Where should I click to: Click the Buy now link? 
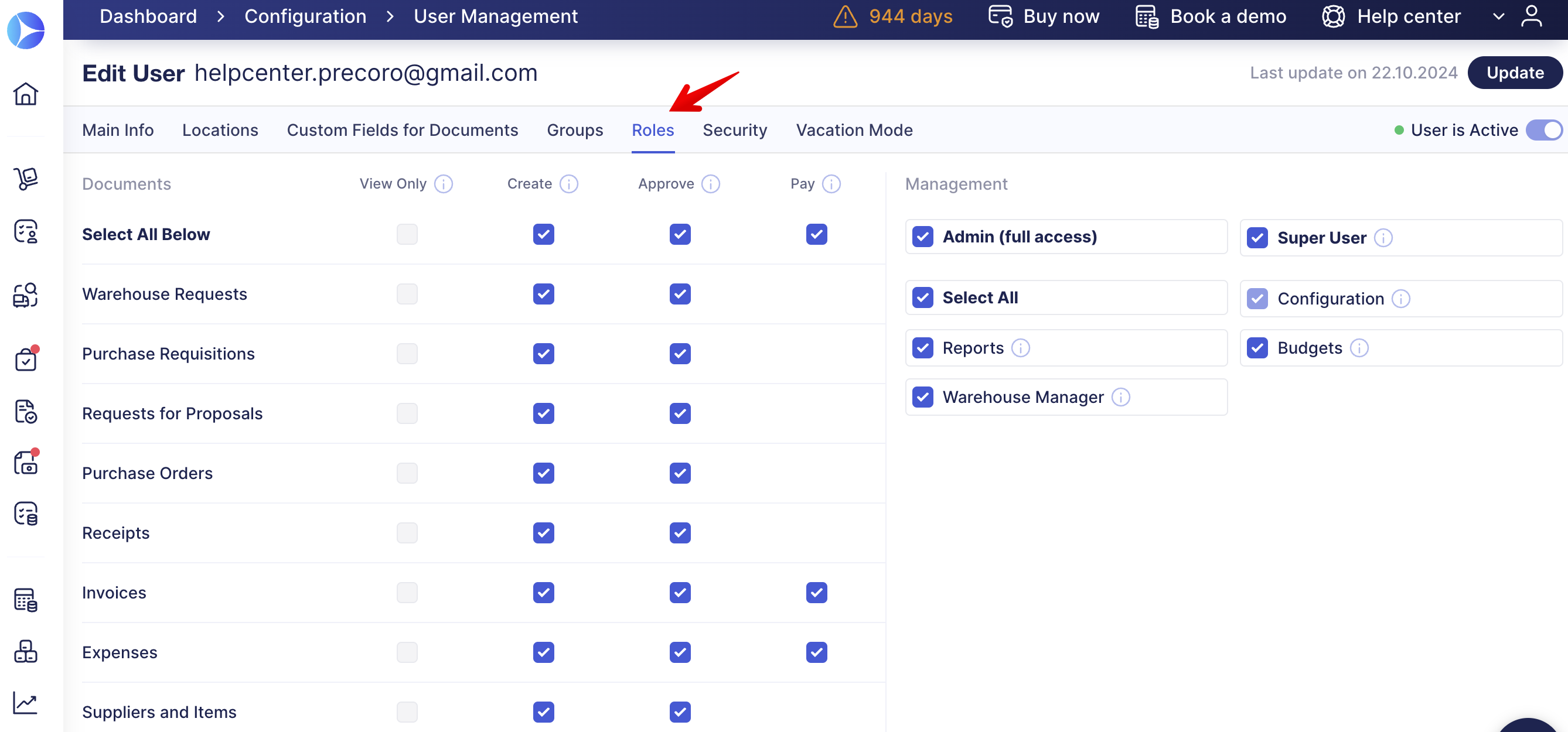click(x=1061, y=16)
